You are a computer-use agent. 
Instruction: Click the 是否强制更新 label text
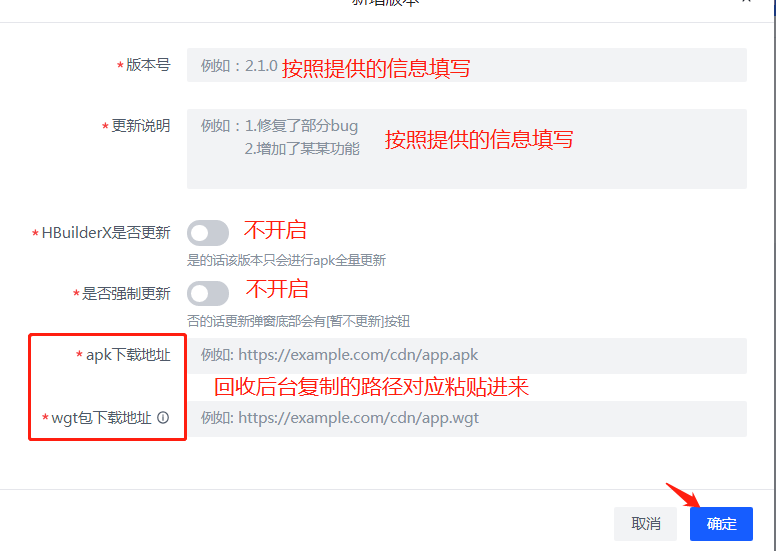pos(126,294)
